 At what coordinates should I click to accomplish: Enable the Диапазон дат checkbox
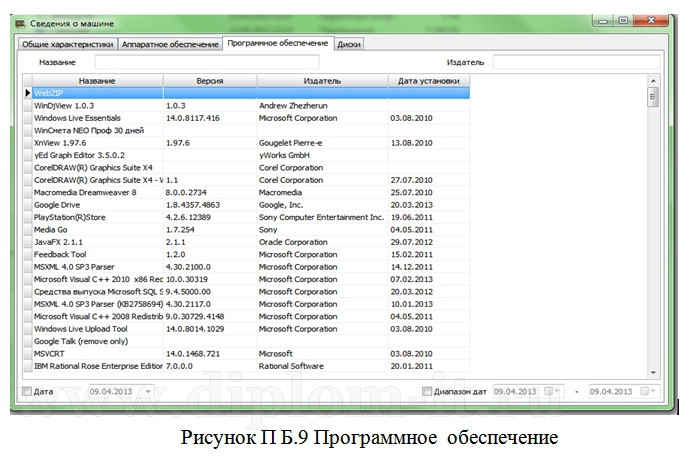pos(427,391)
